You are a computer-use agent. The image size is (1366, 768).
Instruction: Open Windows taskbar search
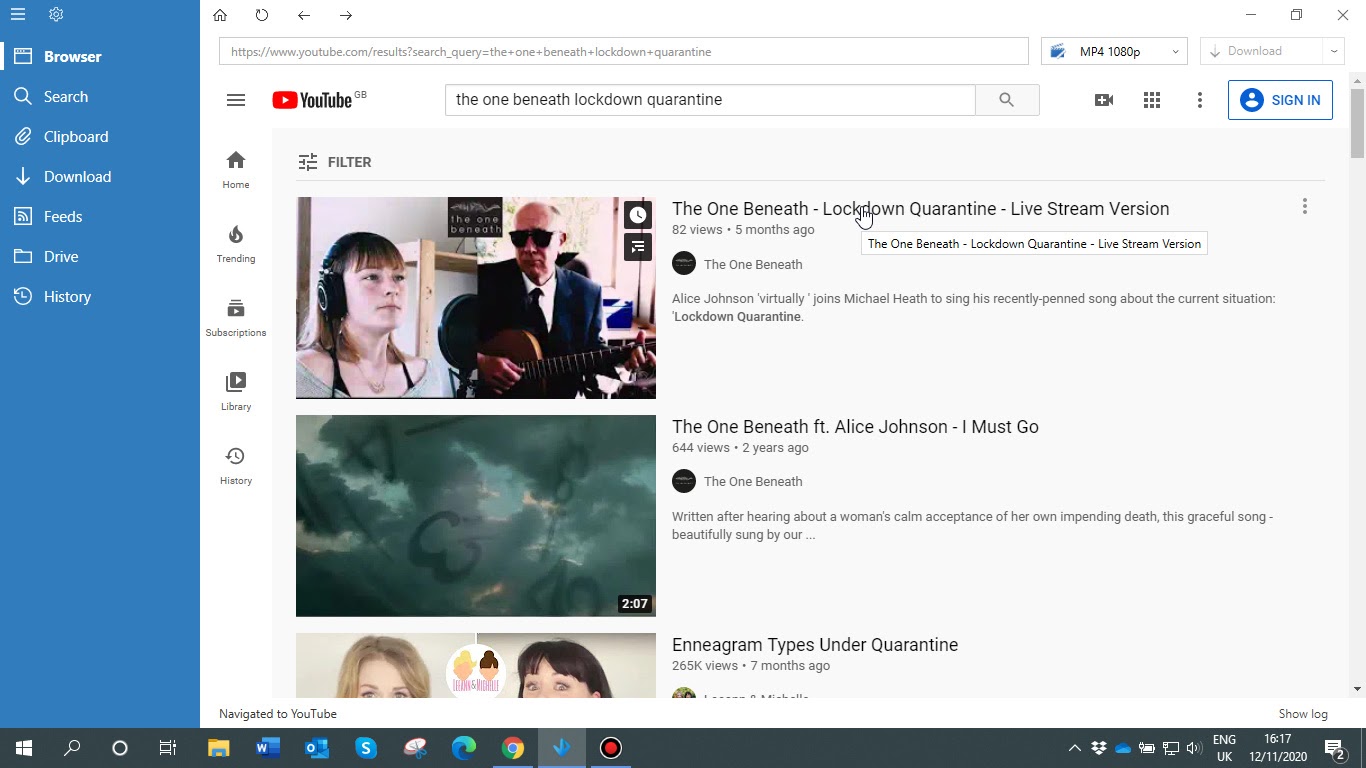(x=72, y=748)
